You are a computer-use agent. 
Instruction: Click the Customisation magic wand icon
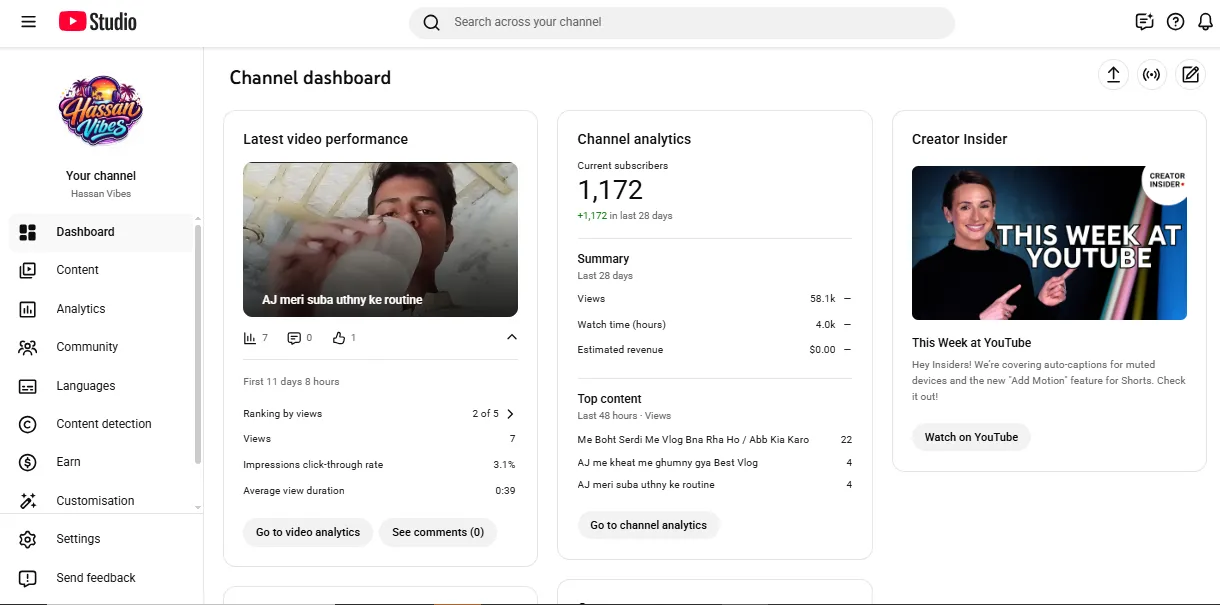click(28, 501)
